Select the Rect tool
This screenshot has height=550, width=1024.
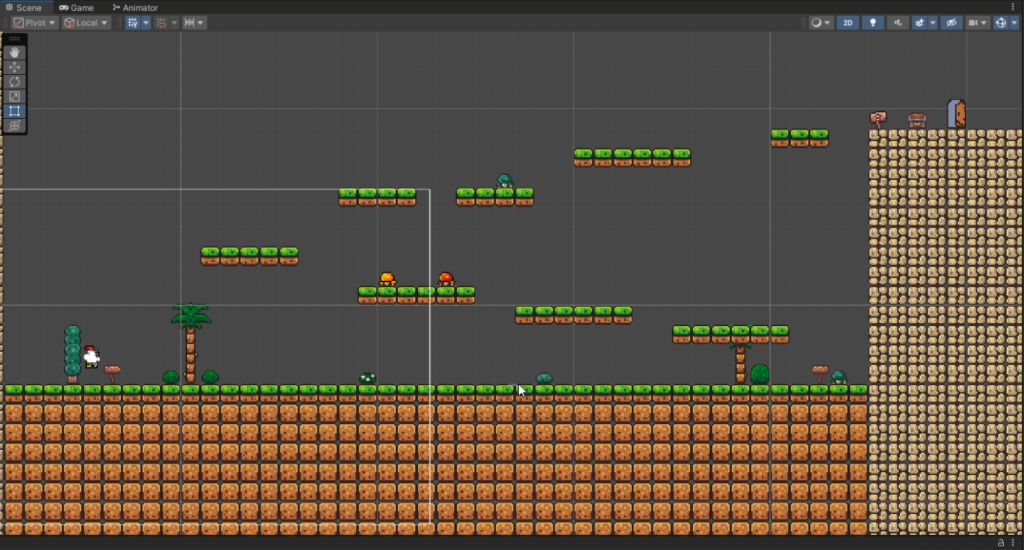[15, 111]
